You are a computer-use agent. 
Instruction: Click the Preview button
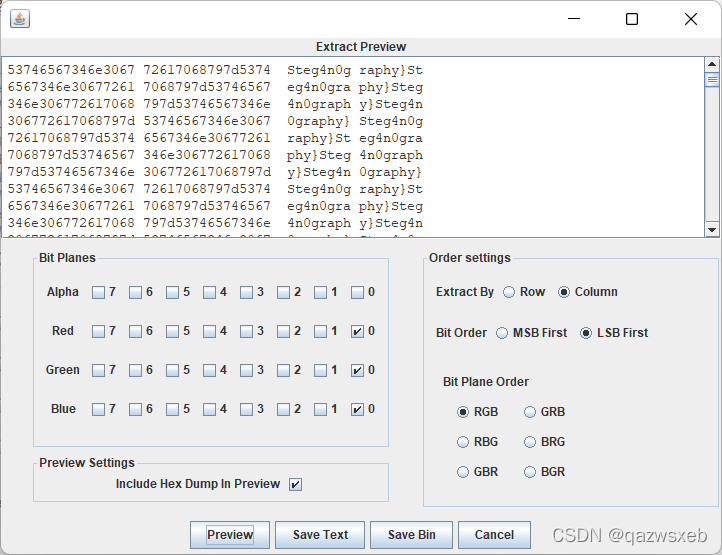[230, 535]
